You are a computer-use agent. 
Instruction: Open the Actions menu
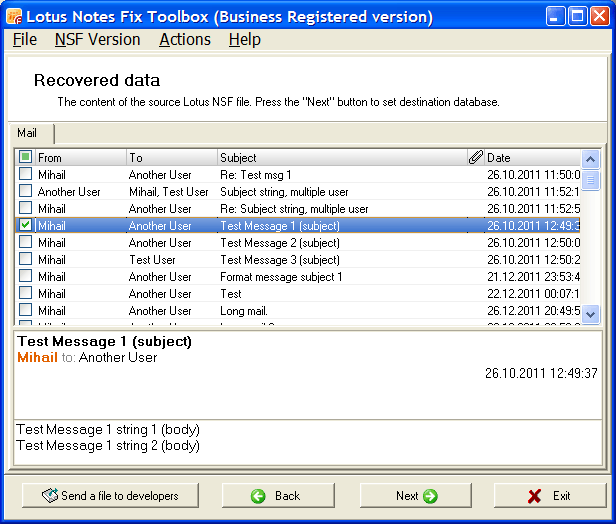tap(185, 40)
